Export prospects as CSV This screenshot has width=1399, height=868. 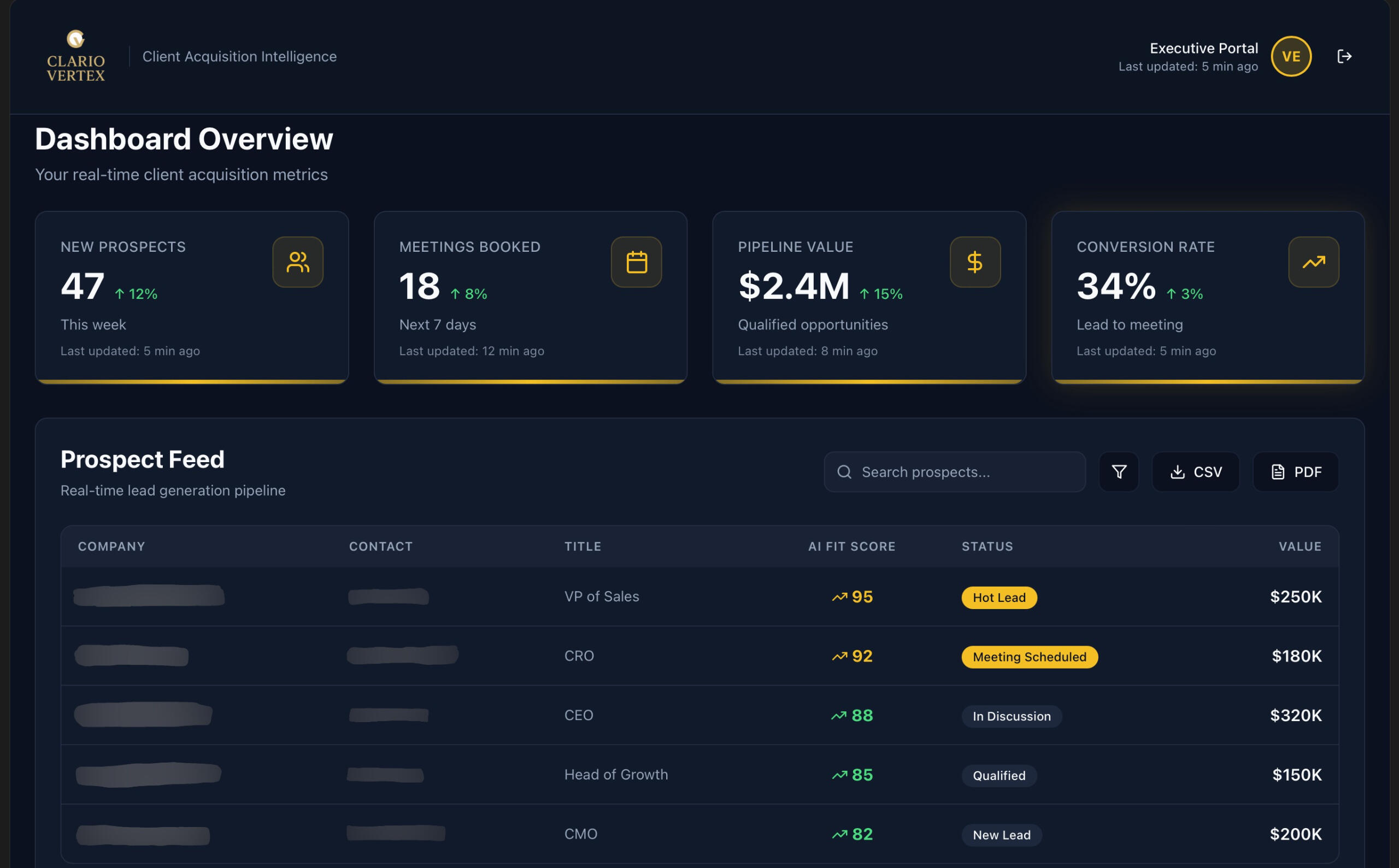tap(1195, 472)
